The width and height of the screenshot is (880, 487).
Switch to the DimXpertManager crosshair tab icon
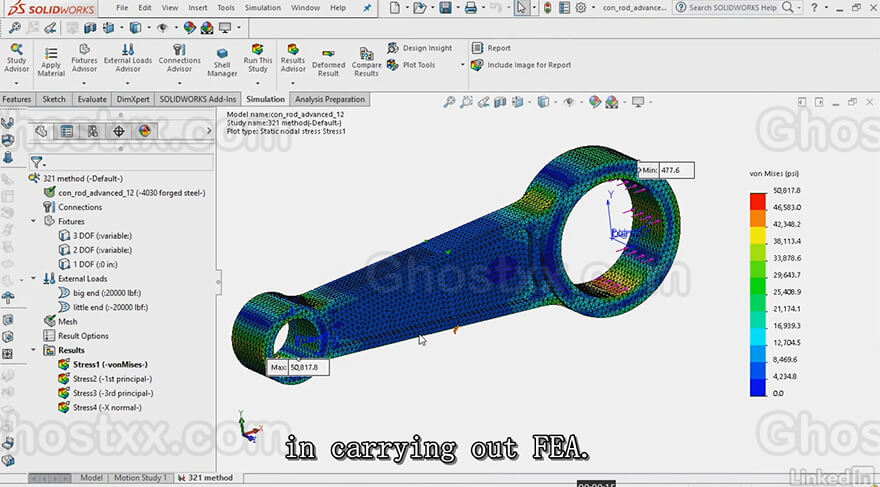point(118,131)
